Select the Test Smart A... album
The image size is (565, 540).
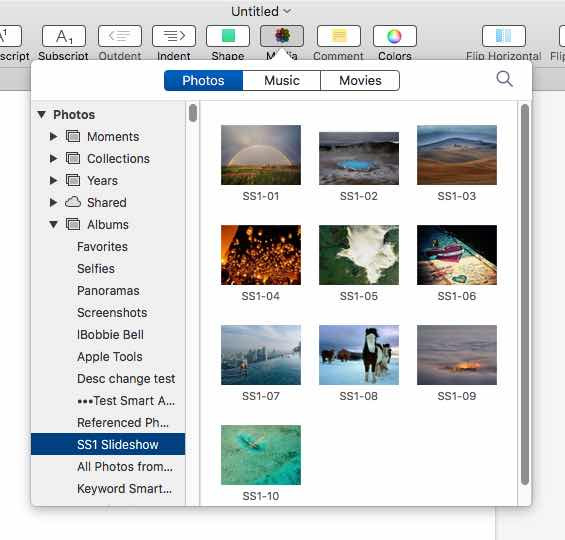(108, 401)
